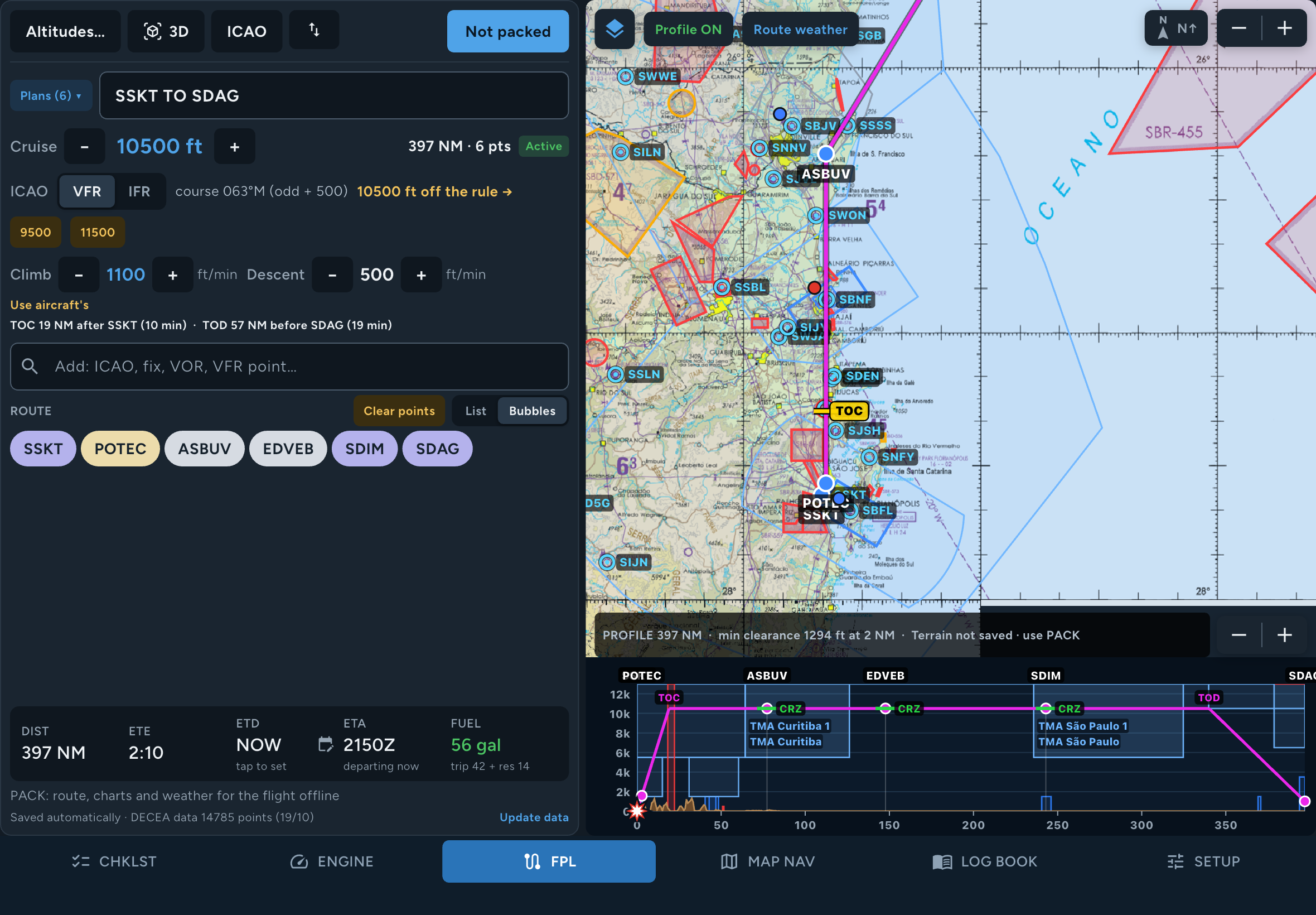Screen dimensions: 1316x915
Task: Open the Altitudes... menu
Action: coord(65,31)
